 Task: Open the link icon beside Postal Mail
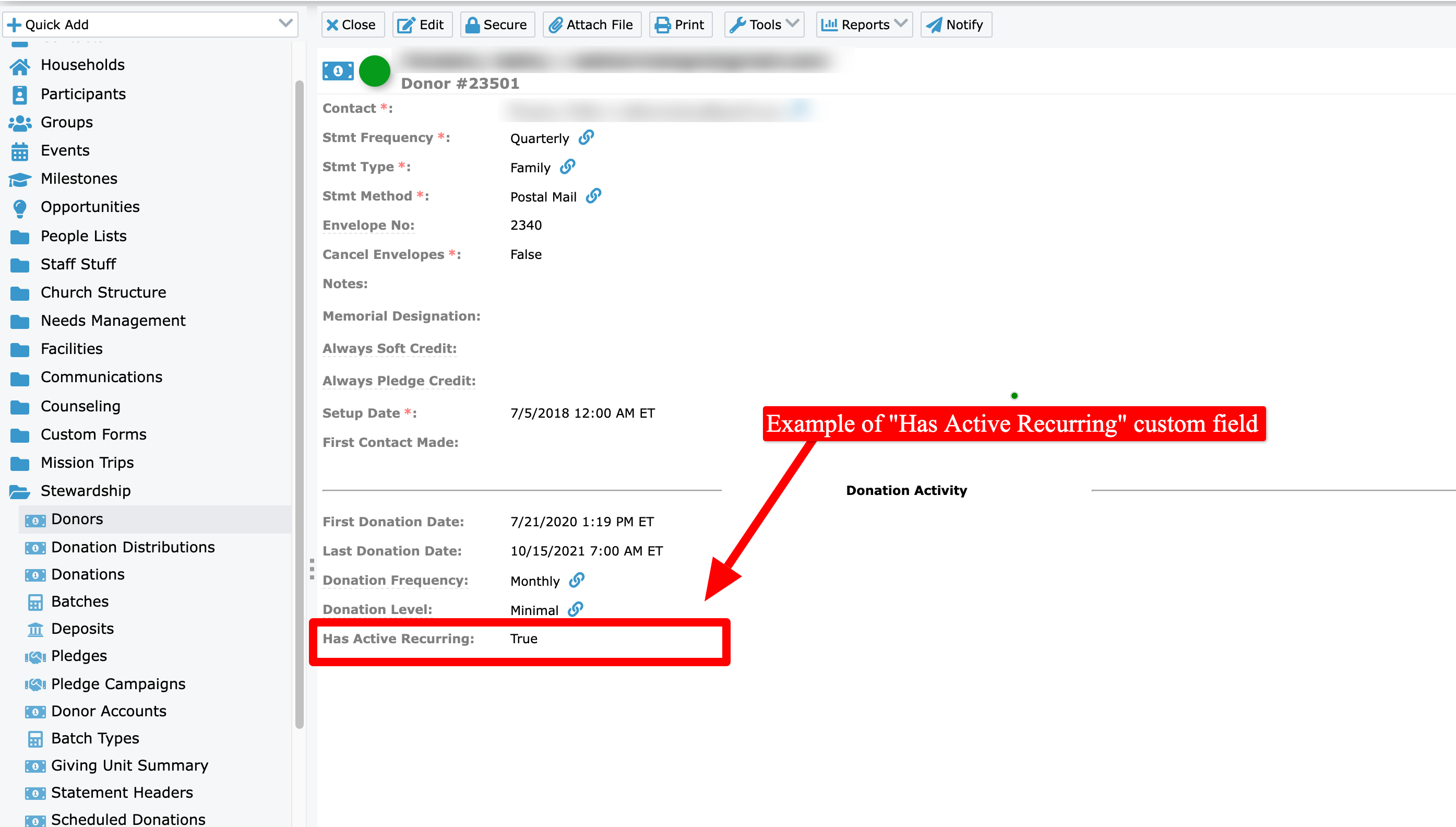[594, 196]
